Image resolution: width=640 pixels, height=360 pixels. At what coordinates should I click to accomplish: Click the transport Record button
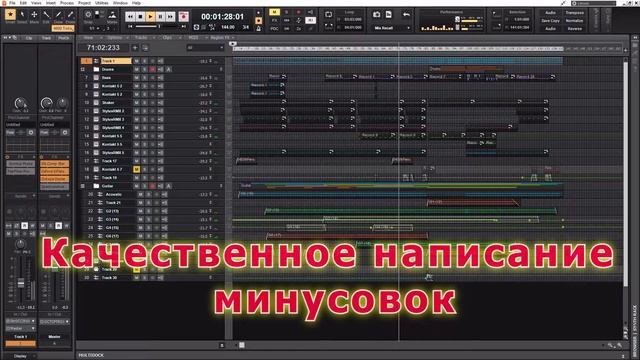tap(184, 17)
